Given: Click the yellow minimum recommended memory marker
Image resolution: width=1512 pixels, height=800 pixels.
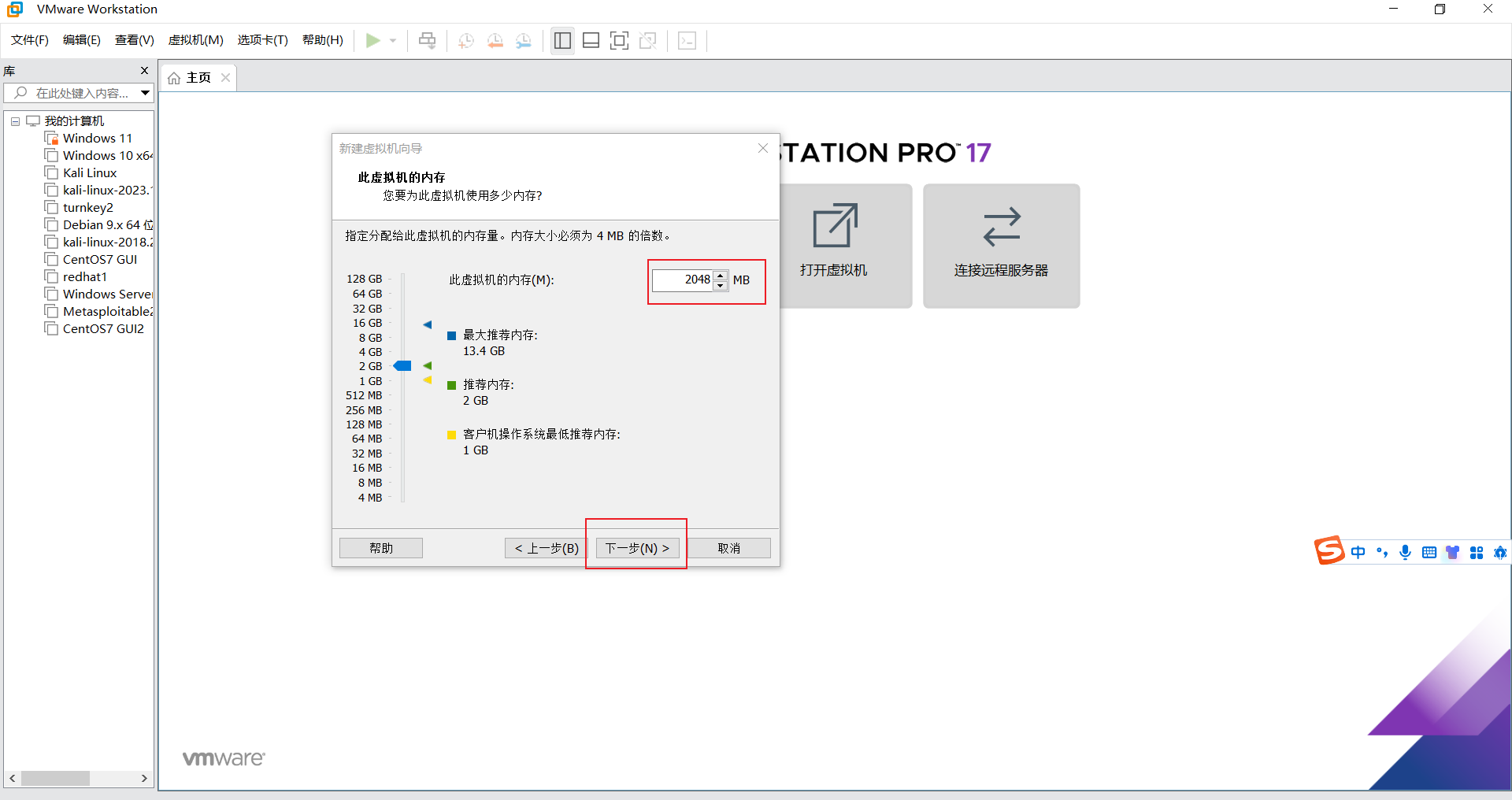Looking at the screenshot, I should 428,380.
